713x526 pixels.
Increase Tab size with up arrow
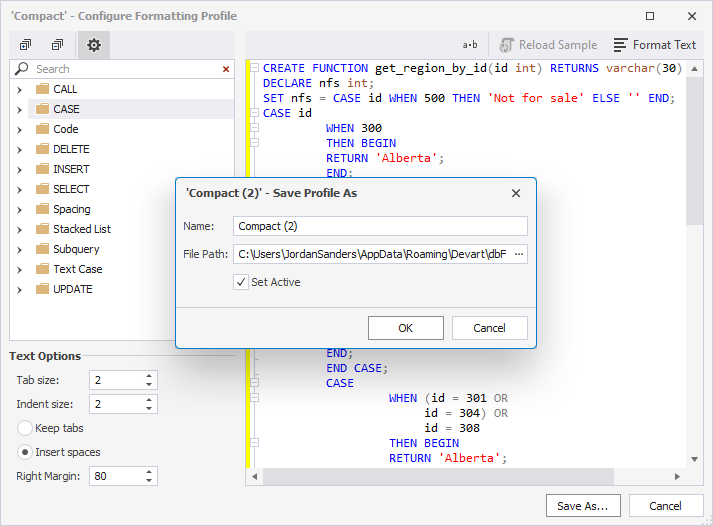point(149,376)
